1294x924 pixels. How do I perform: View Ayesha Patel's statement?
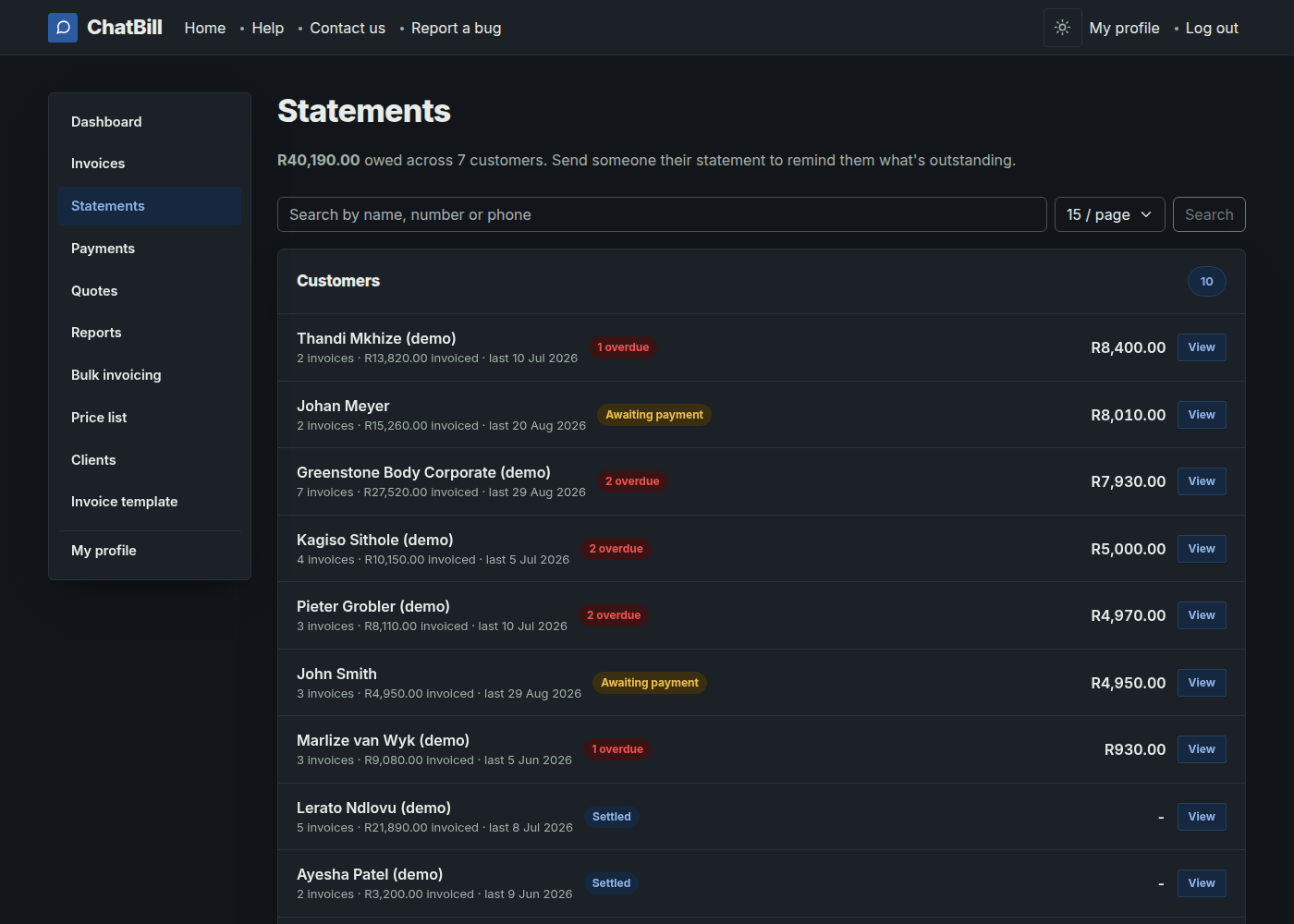pos(1202,883)
